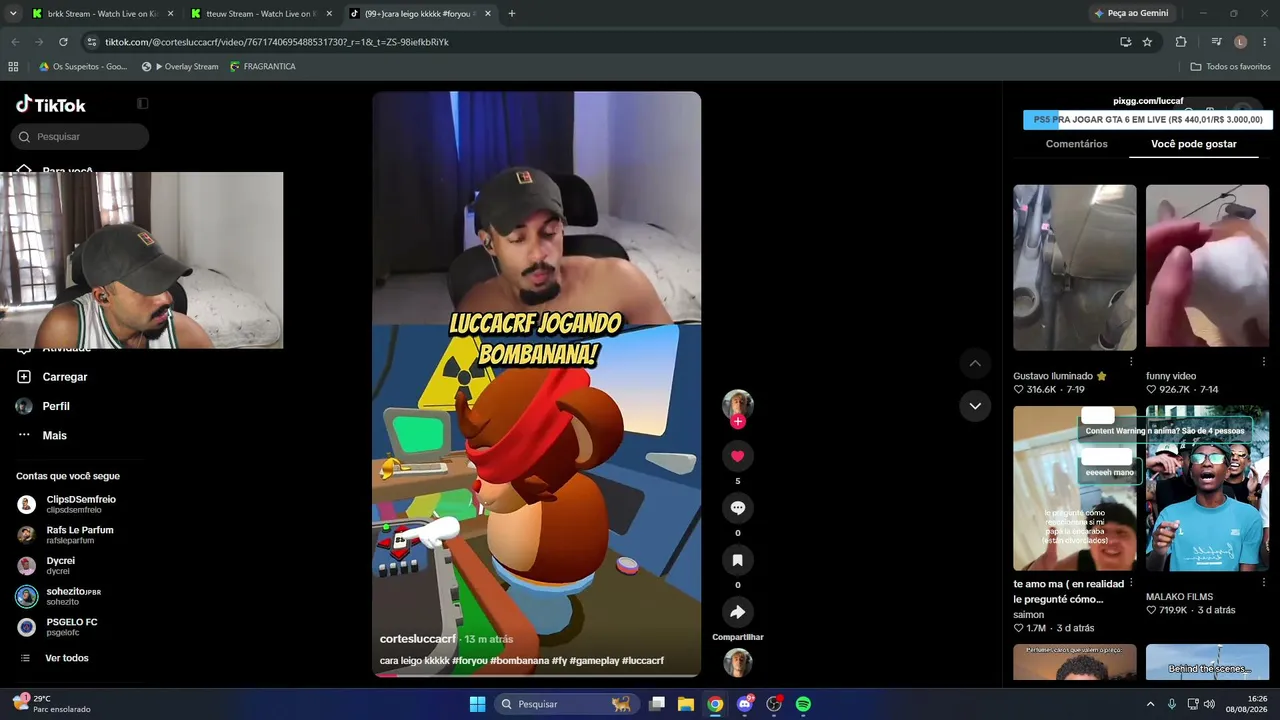Go back in browser history

[x=15, y=42]
